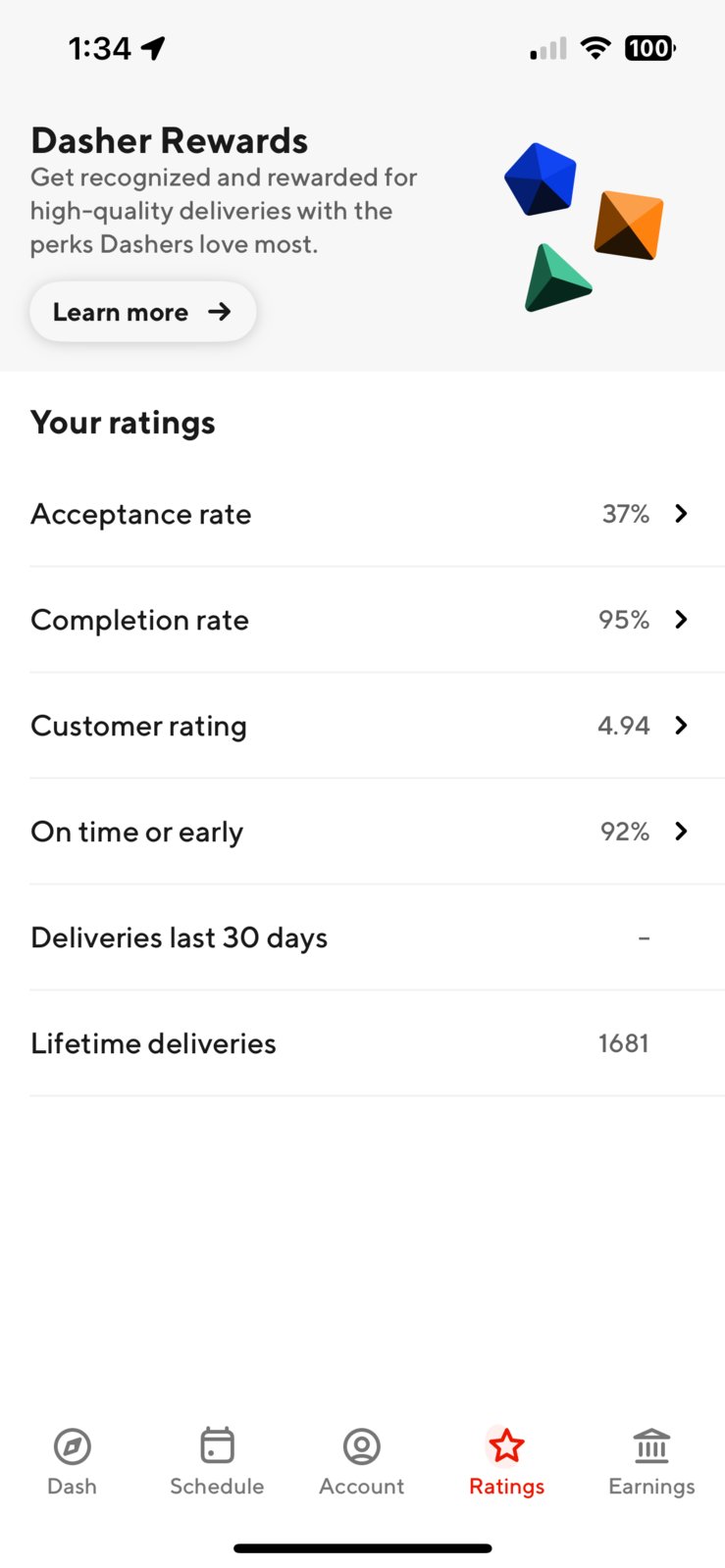Tap the orange gem reward graphic

(629, 225)
